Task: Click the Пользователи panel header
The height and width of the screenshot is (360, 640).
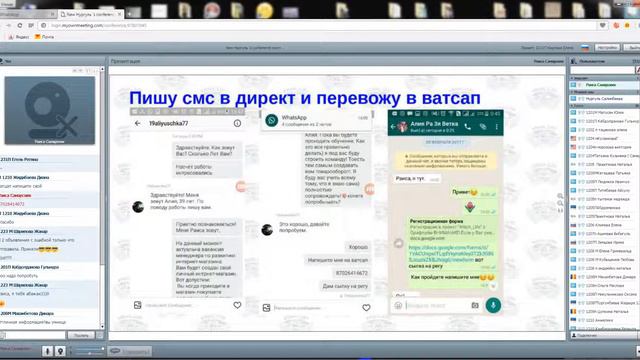Action: coord(605,61)
